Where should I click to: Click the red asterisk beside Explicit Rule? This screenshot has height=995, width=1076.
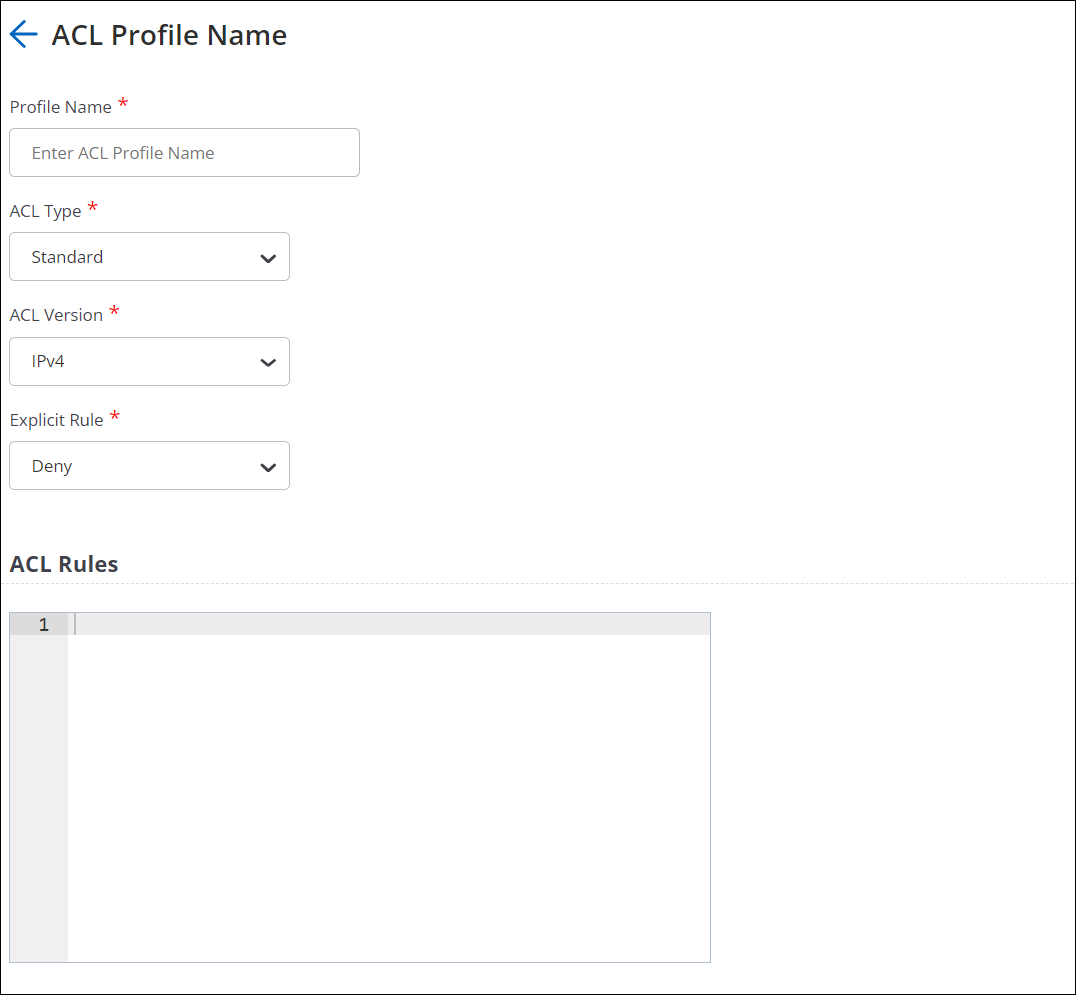coord(114,415)
